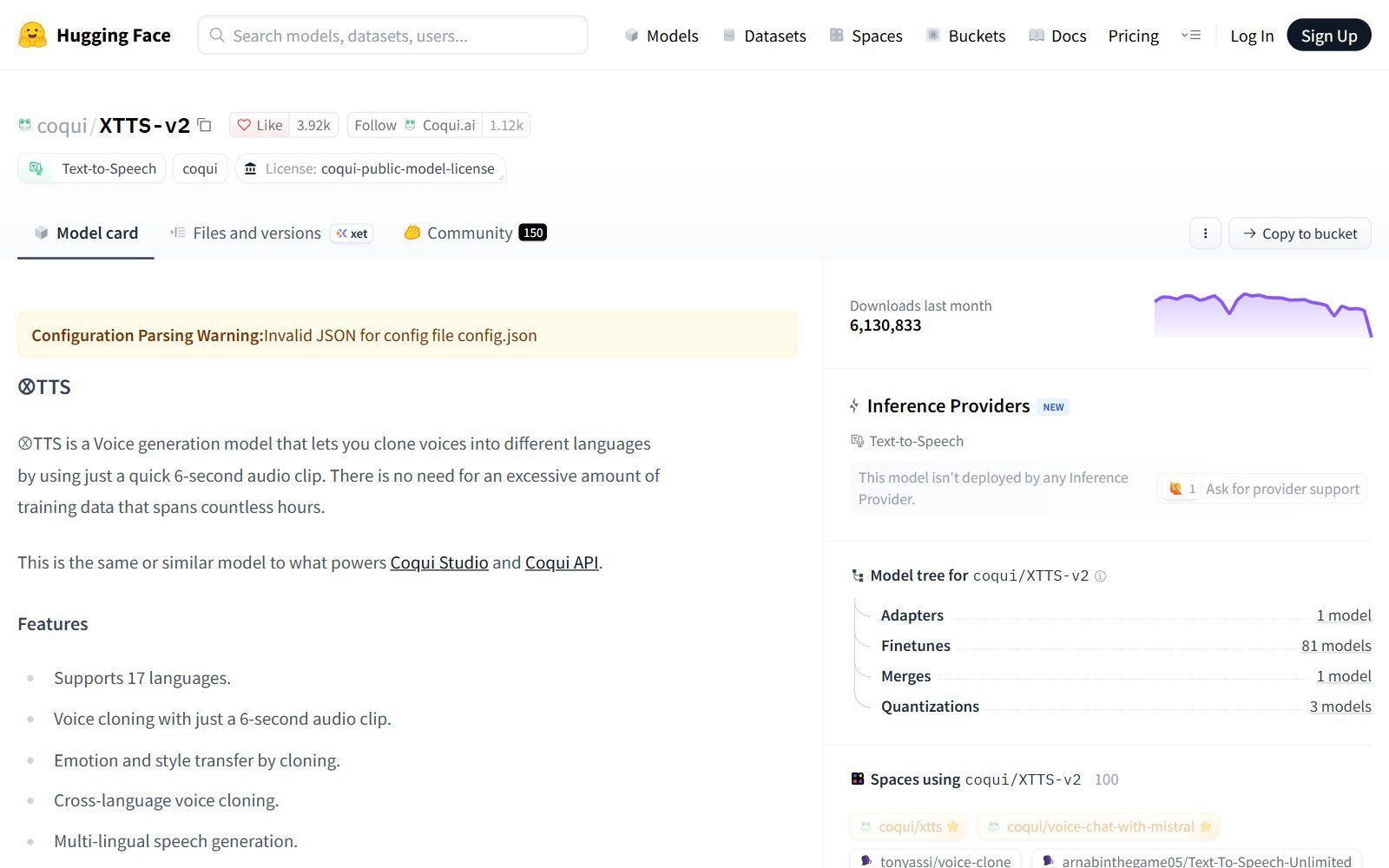Switch to the Model card tab
The height and width of the screenshot is (868, 1389).
click(86, 233)
